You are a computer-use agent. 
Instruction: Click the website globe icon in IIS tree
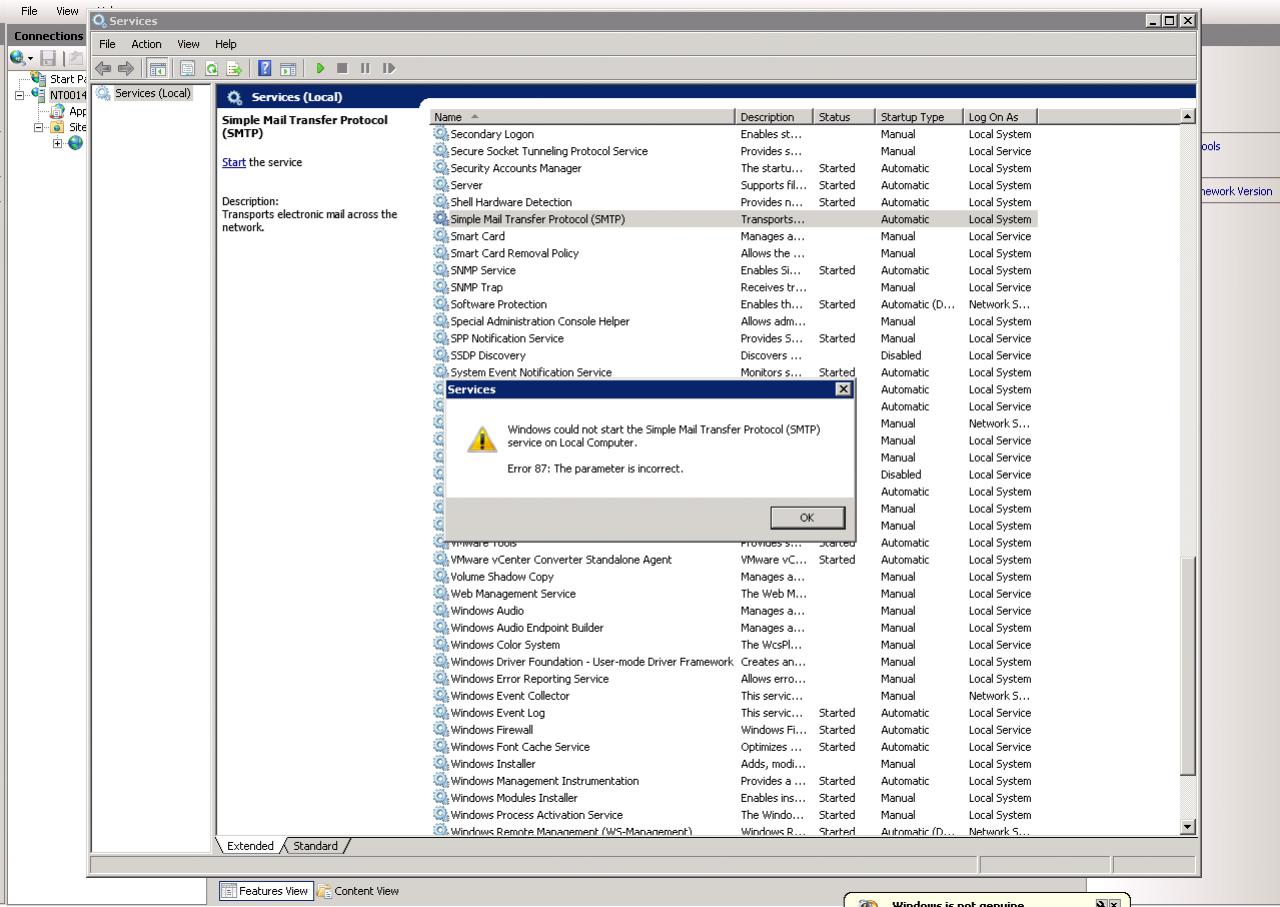pyautogui.click(x=75, y=143)
